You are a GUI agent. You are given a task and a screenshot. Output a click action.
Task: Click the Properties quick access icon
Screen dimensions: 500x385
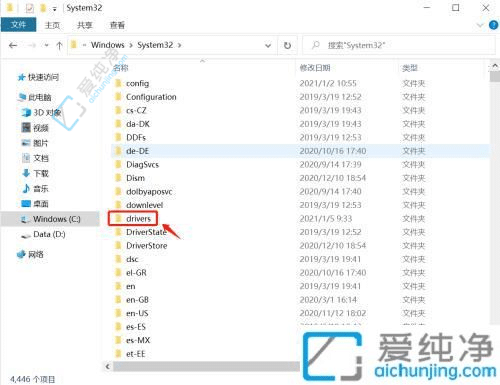tap(30, 8)
